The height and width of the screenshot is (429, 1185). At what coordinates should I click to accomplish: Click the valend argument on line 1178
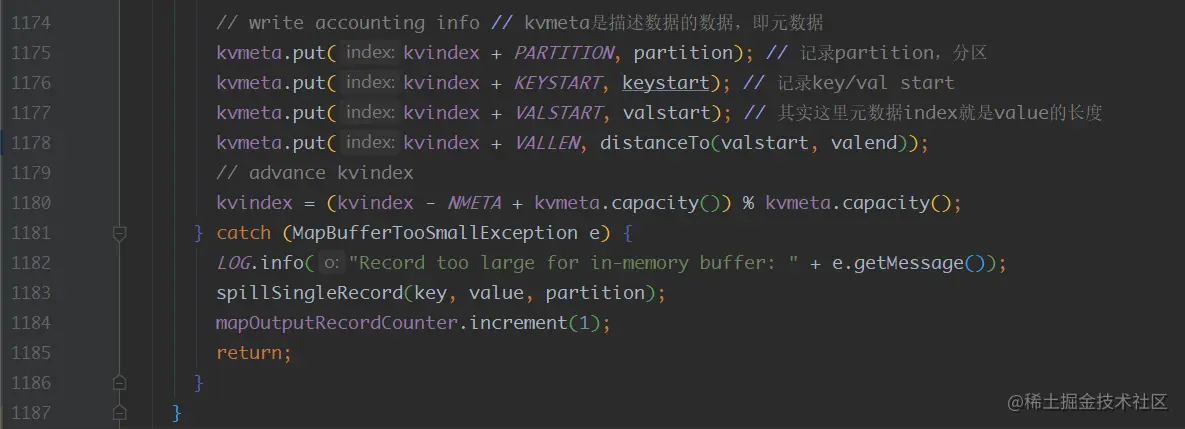[864, 143]
